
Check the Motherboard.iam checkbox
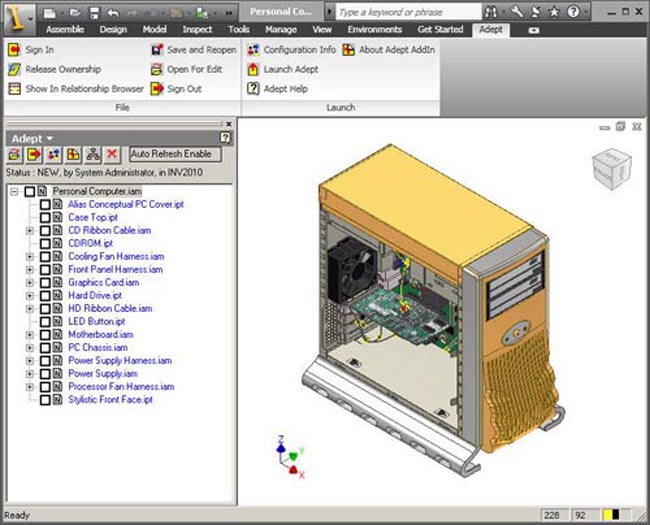coord(45,335)
